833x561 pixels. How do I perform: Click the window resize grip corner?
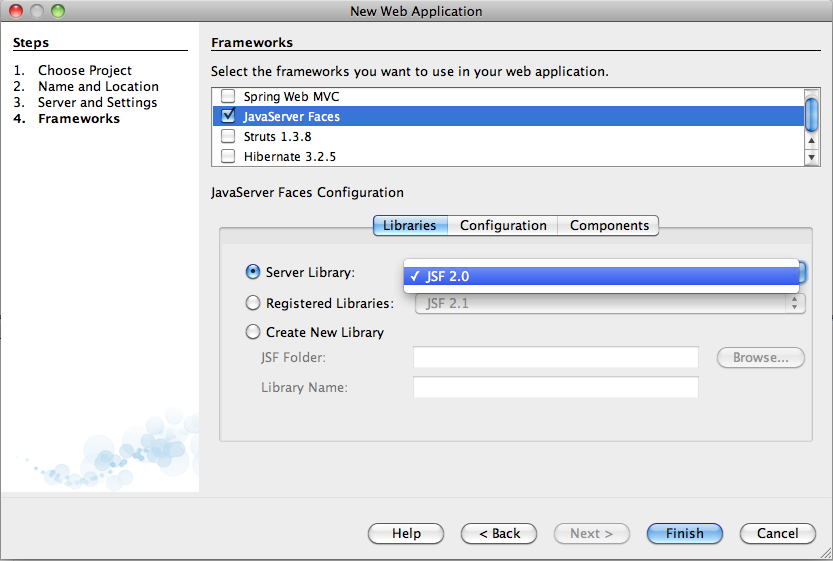[x=825, y=553]
